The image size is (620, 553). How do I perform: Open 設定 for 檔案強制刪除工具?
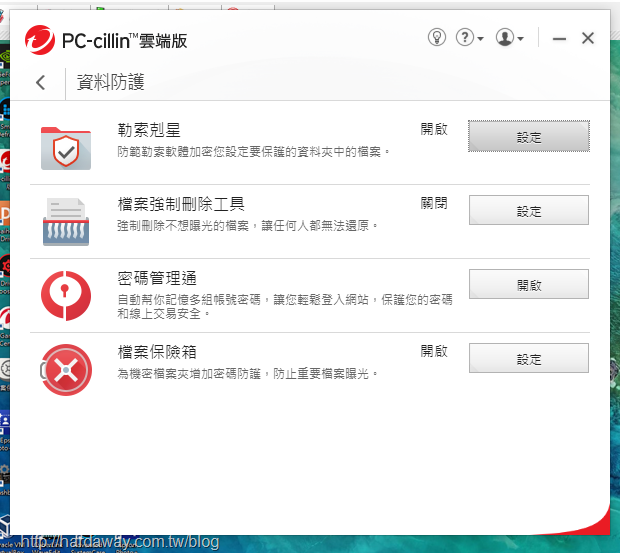tap(529, 210)
